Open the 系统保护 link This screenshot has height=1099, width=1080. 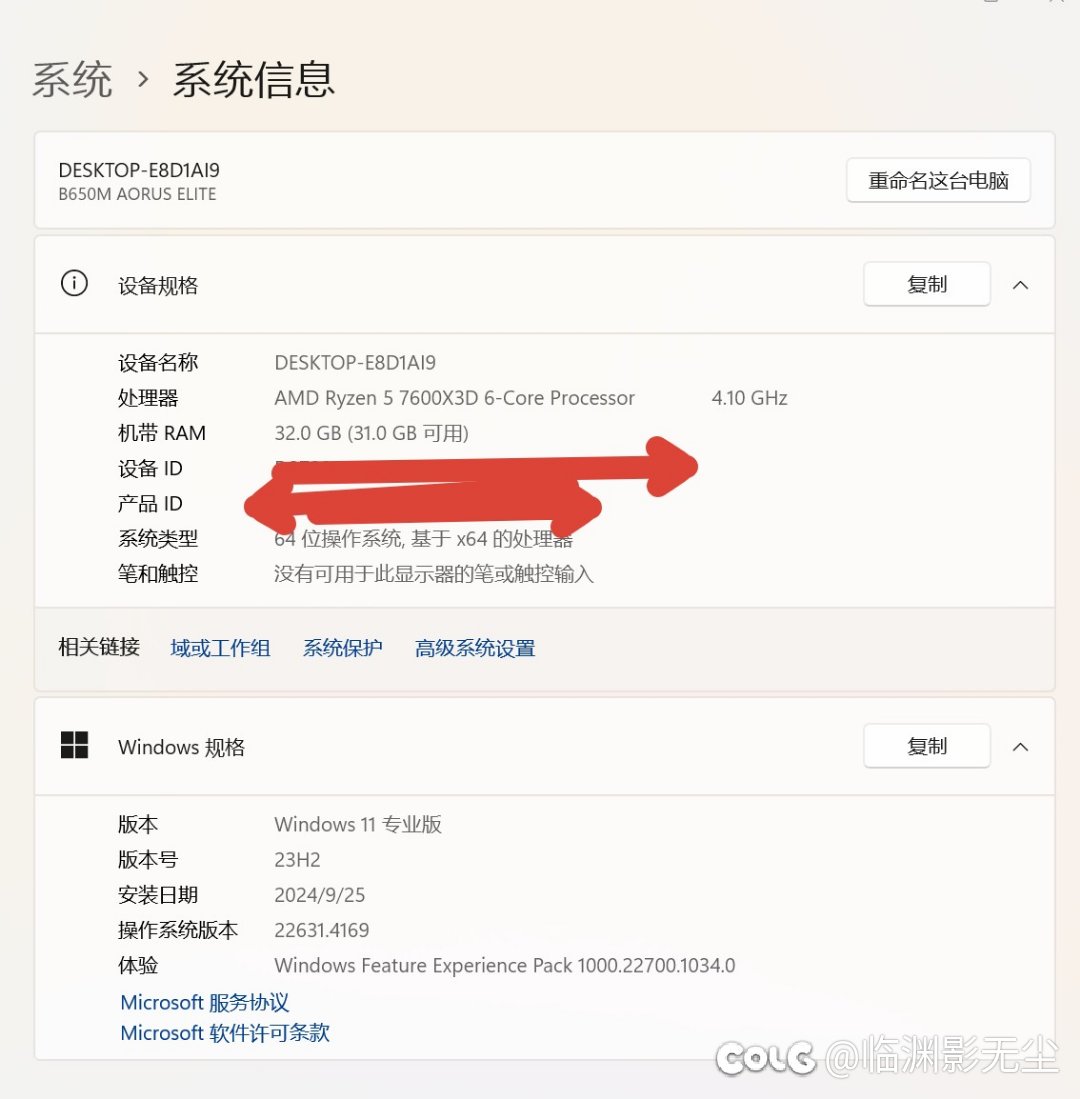[342, 648]
